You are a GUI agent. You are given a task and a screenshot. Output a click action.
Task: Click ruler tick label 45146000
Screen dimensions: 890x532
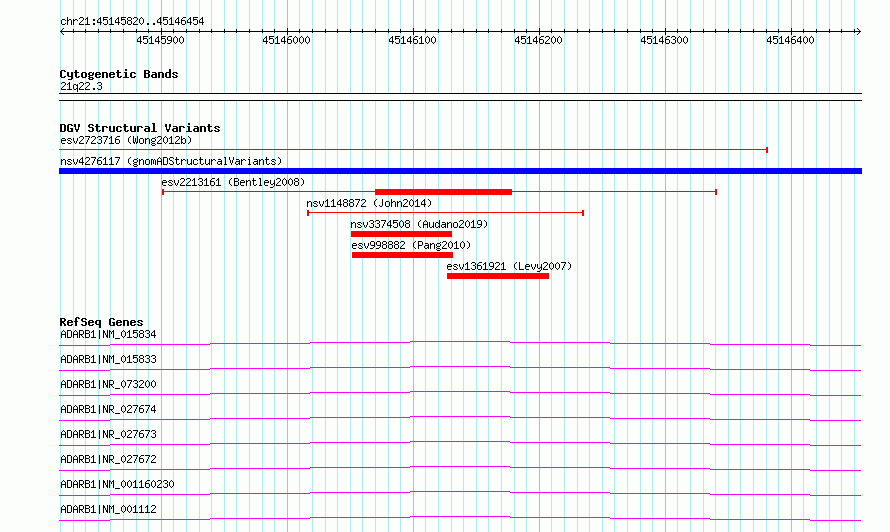click(x=286, y=40)
